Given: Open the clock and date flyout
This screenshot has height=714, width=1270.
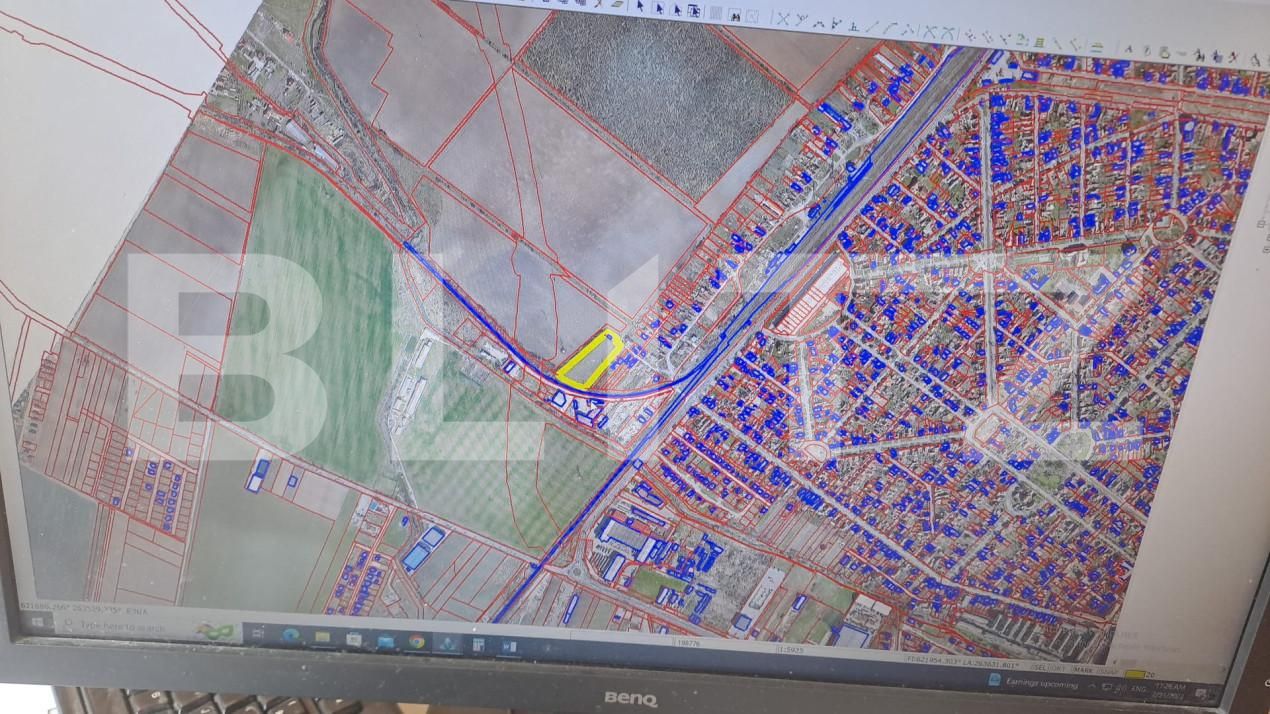Looking at the screenshot, I should pos(1172,691).
